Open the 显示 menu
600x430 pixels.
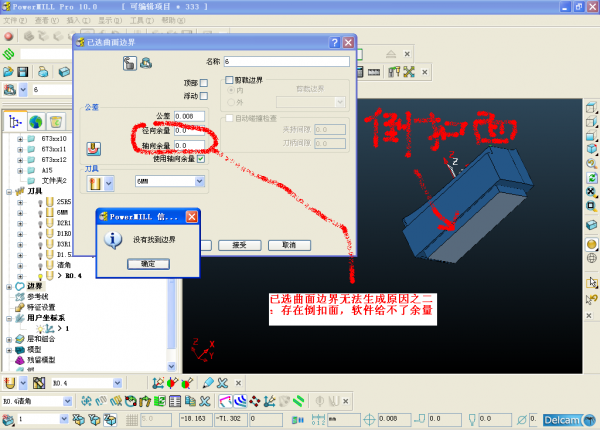[x=110, y=20]
